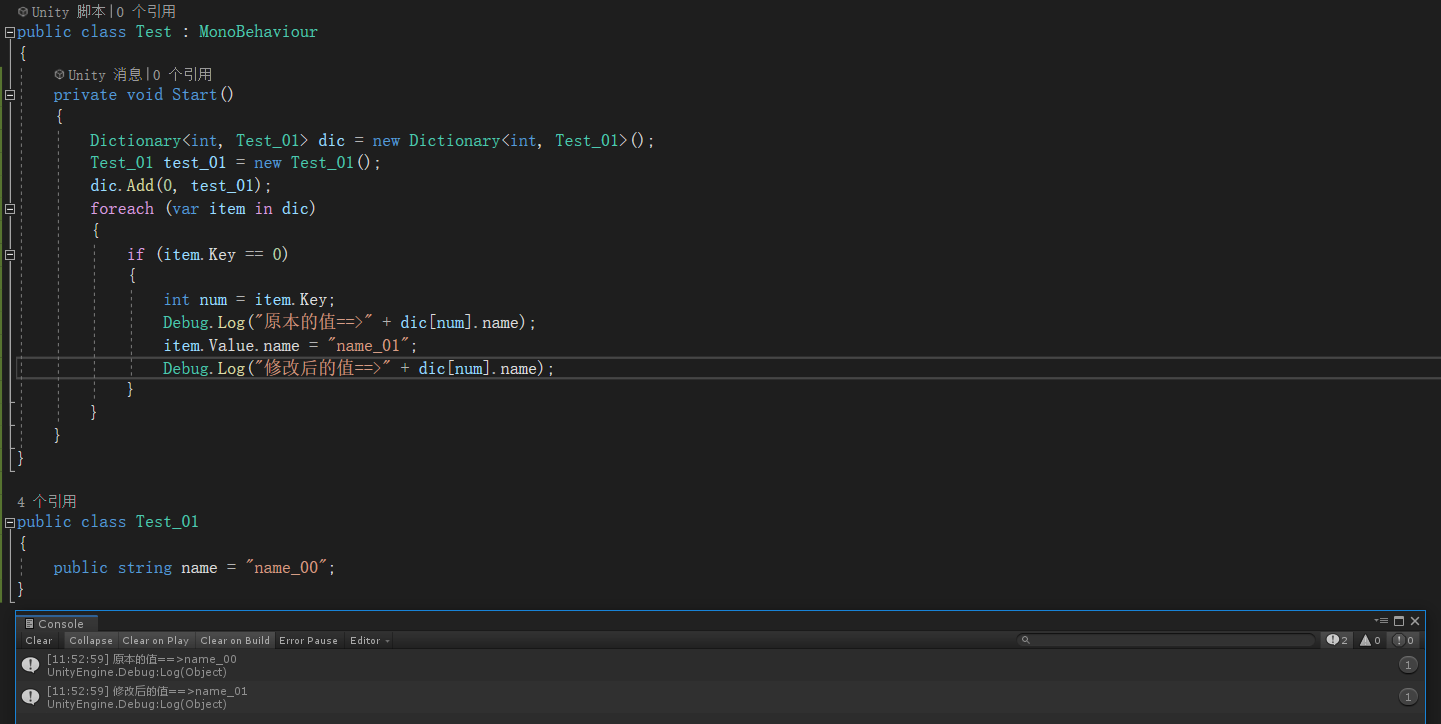
Task: Collapse the Start method block
Action: [x=10, y=95]
